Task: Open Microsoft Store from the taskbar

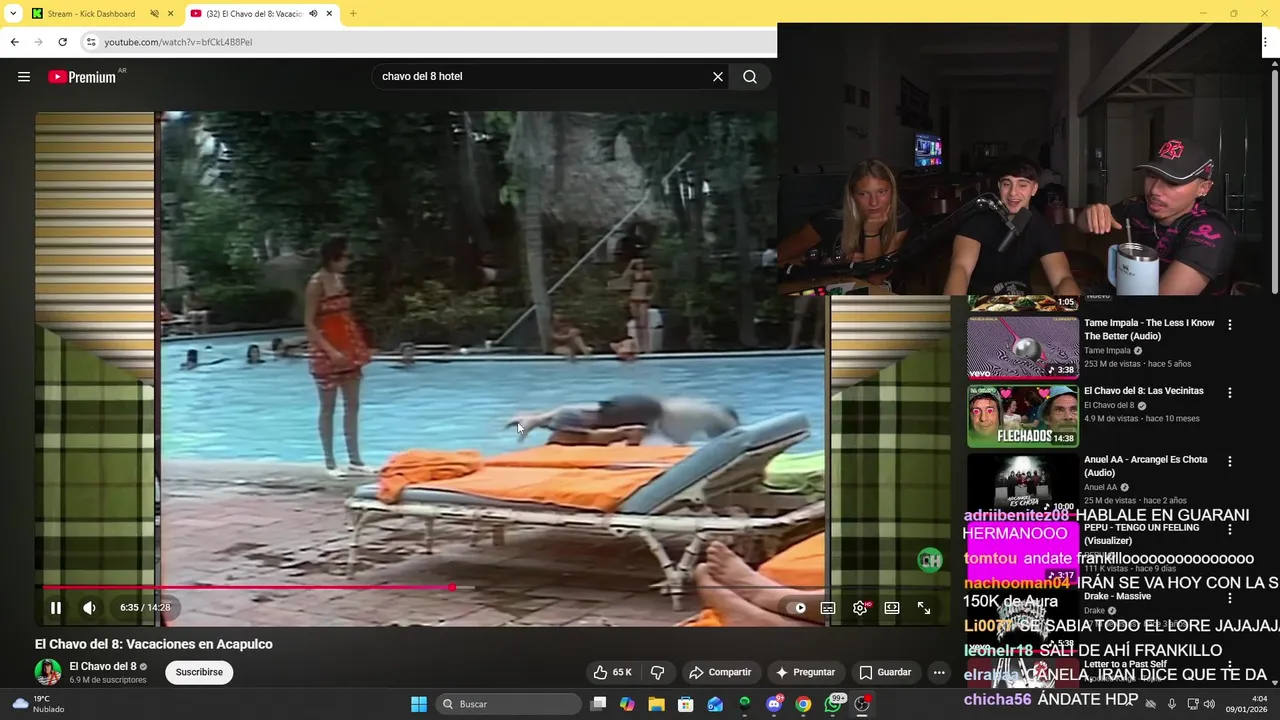Action: tap(686, 704)
